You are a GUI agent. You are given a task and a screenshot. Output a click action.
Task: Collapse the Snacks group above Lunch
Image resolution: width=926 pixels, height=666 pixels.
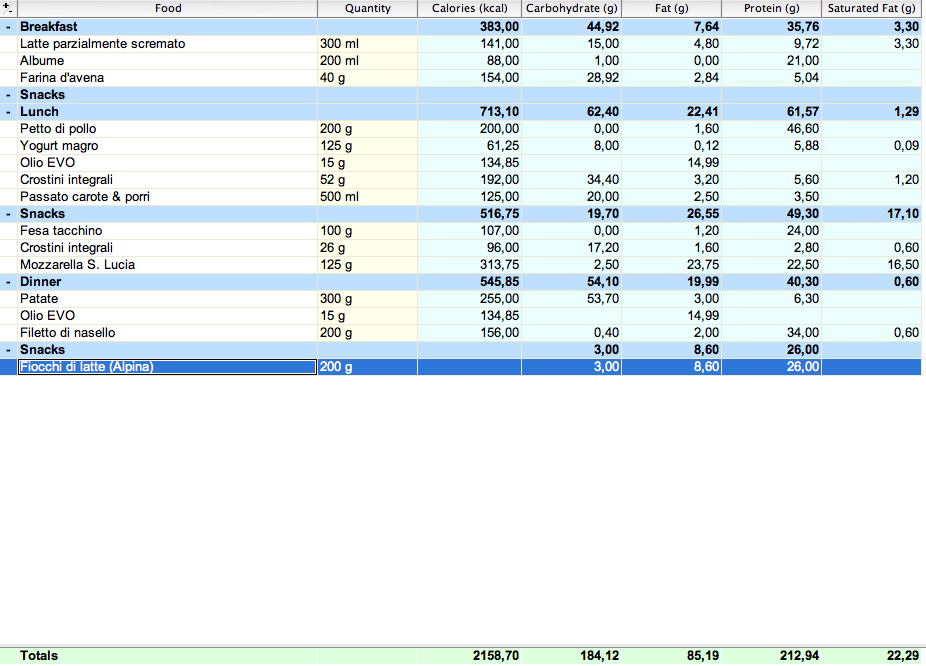click(x=8, y=95)
